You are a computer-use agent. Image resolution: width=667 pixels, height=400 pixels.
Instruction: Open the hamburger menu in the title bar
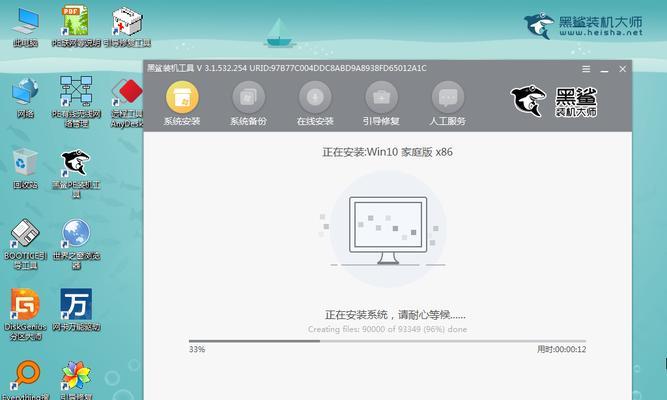[x=586, y=69]
